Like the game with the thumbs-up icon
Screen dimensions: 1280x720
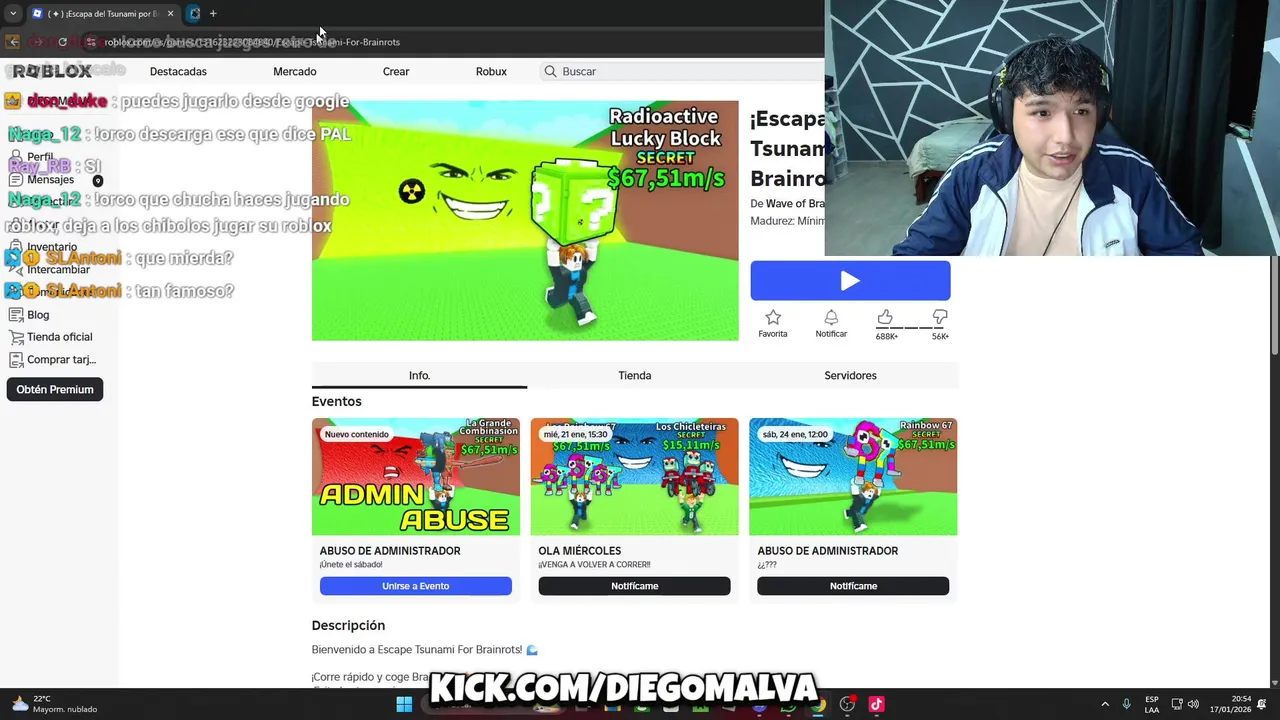(885, 318)
